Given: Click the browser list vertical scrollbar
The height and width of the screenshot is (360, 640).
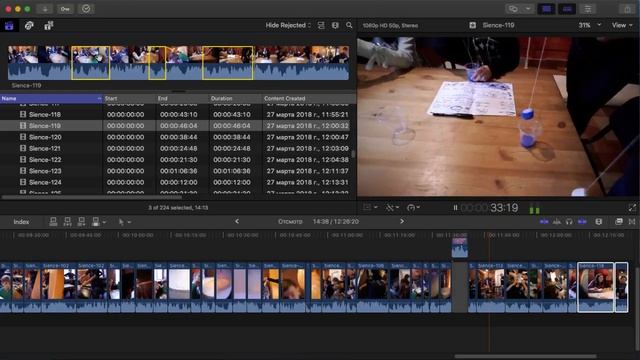Looking at the screenshot, I should click(353, 154).
